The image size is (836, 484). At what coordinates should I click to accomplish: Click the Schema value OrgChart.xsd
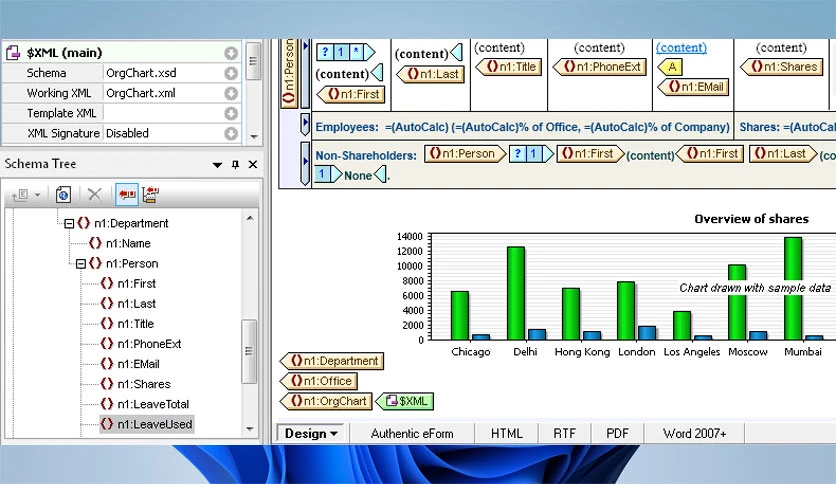[141, 73]
